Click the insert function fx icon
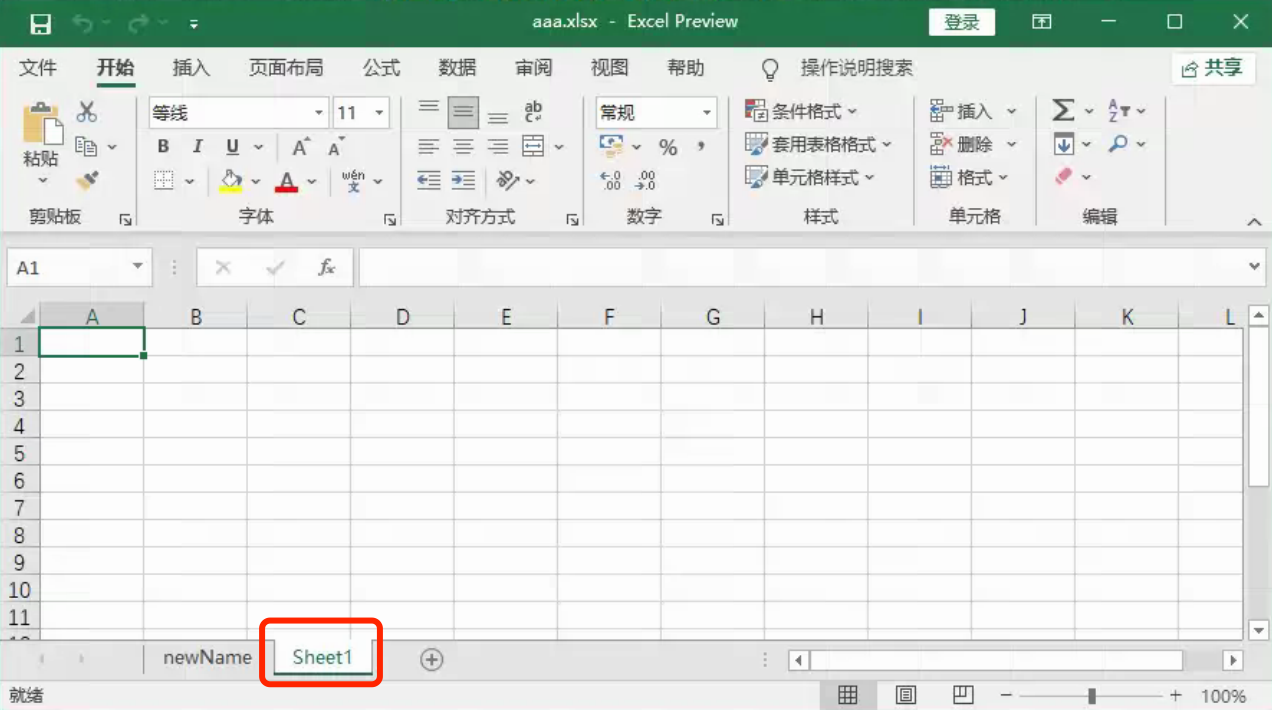The width and height of the screenshot is (1272, 710). pos(326,268)
